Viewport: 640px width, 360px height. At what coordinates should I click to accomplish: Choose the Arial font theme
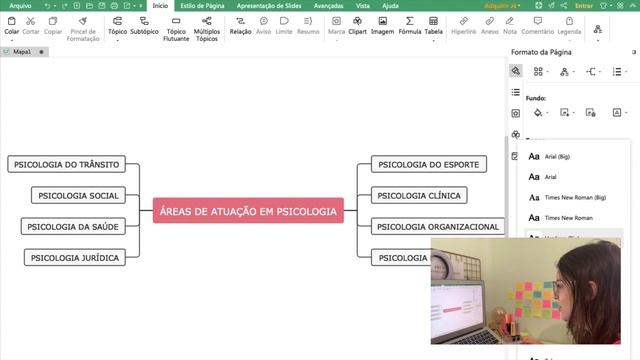pyautogui.click(x=573, y=177)
